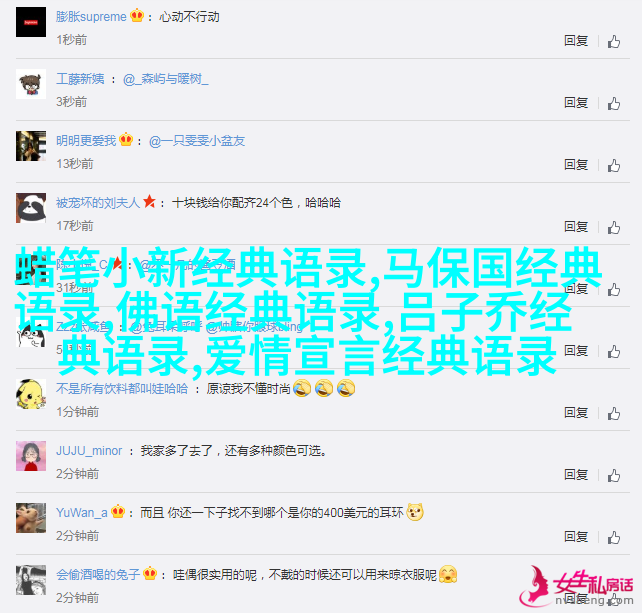Click the crown badge next to 膨胀supreme
The image size is (642, 613).
point(137,16)
